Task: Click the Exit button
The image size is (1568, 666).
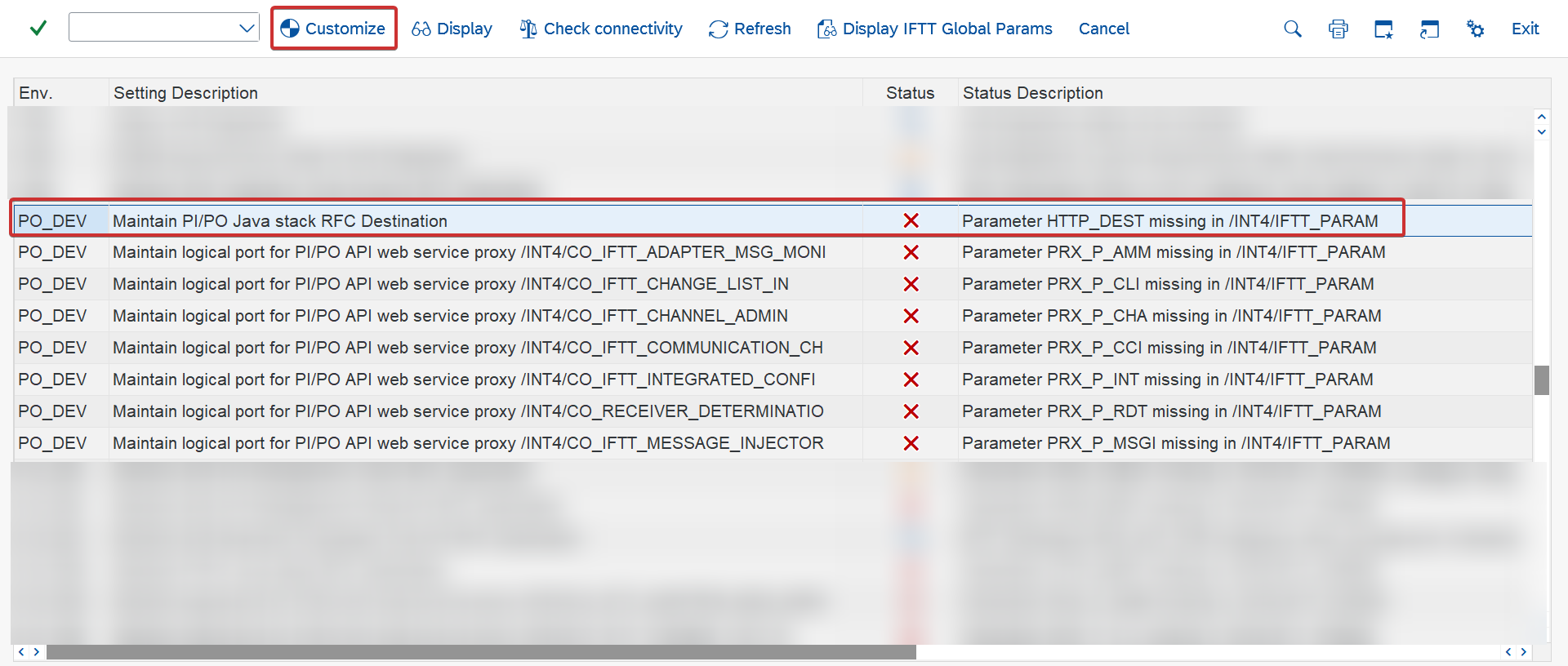Action: (1525, 29)
